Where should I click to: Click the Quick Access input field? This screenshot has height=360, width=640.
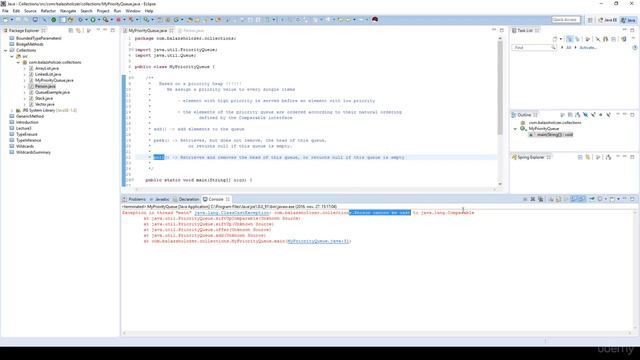pos(565,20)
